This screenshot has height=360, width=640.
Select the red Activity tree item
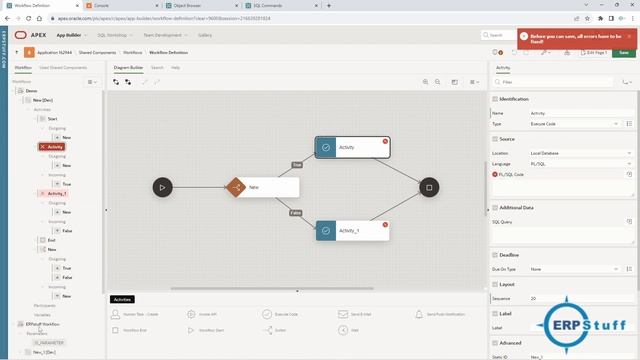[52, 147]
